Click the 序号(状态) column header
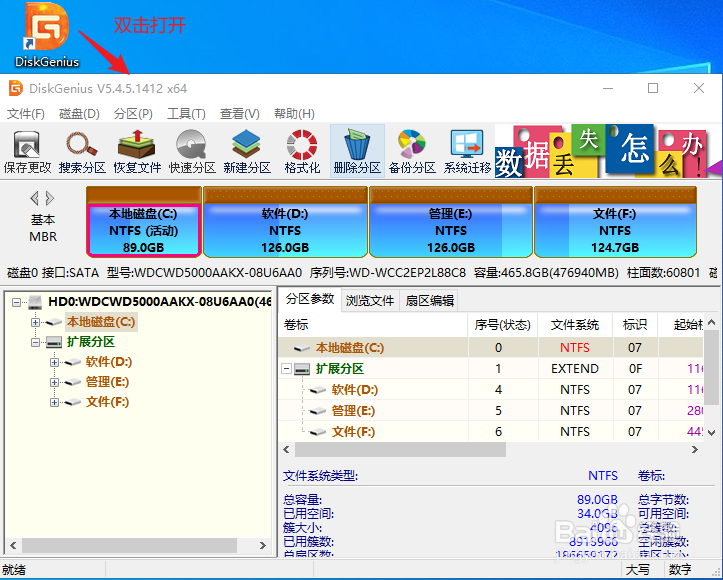 coord(503,325)
